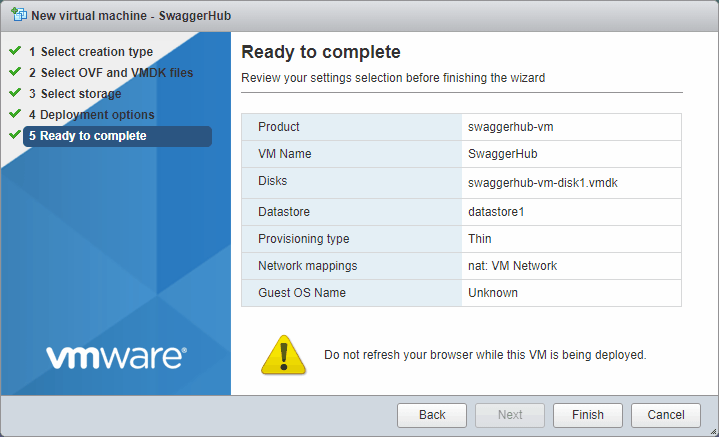Click the virtual machine icon in title bar
Screen dimensions: 719x437
18,15
